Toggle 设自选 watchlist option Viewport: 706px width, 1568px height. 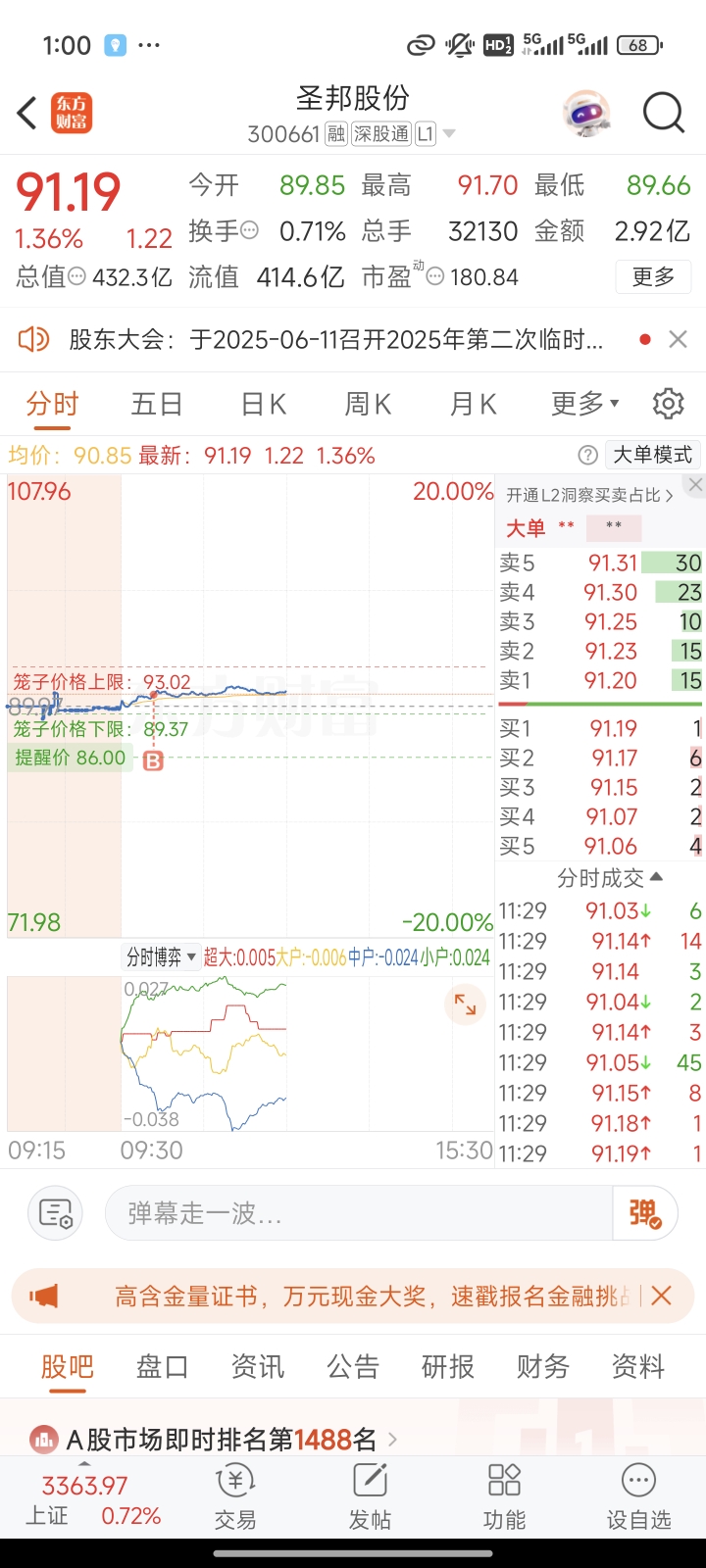tap(638, 1496)
